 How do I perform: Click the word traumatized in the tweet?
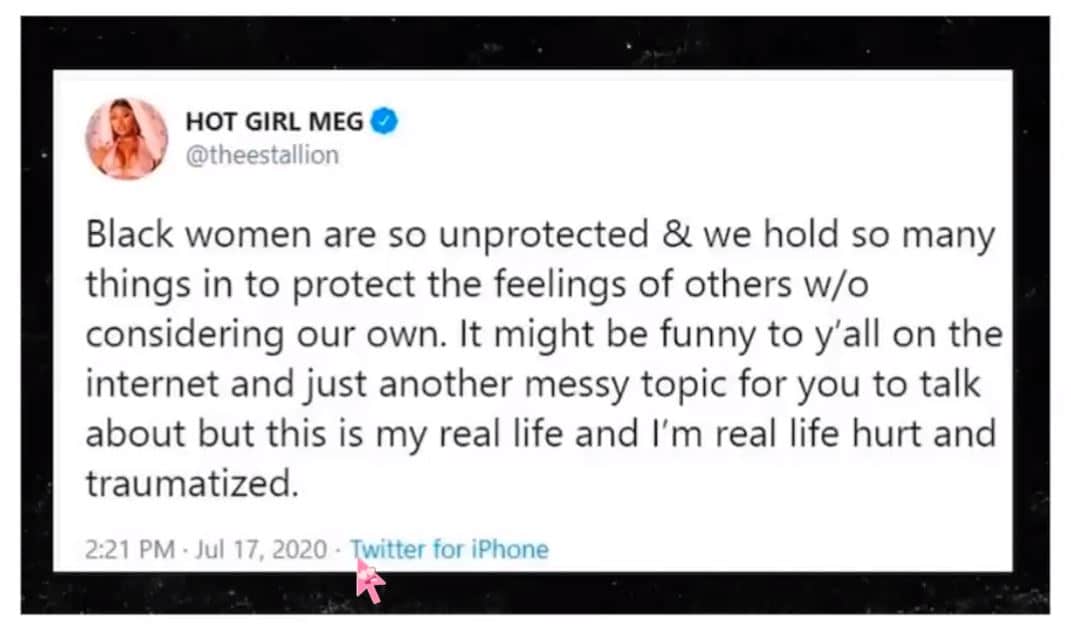coord(191,484)
